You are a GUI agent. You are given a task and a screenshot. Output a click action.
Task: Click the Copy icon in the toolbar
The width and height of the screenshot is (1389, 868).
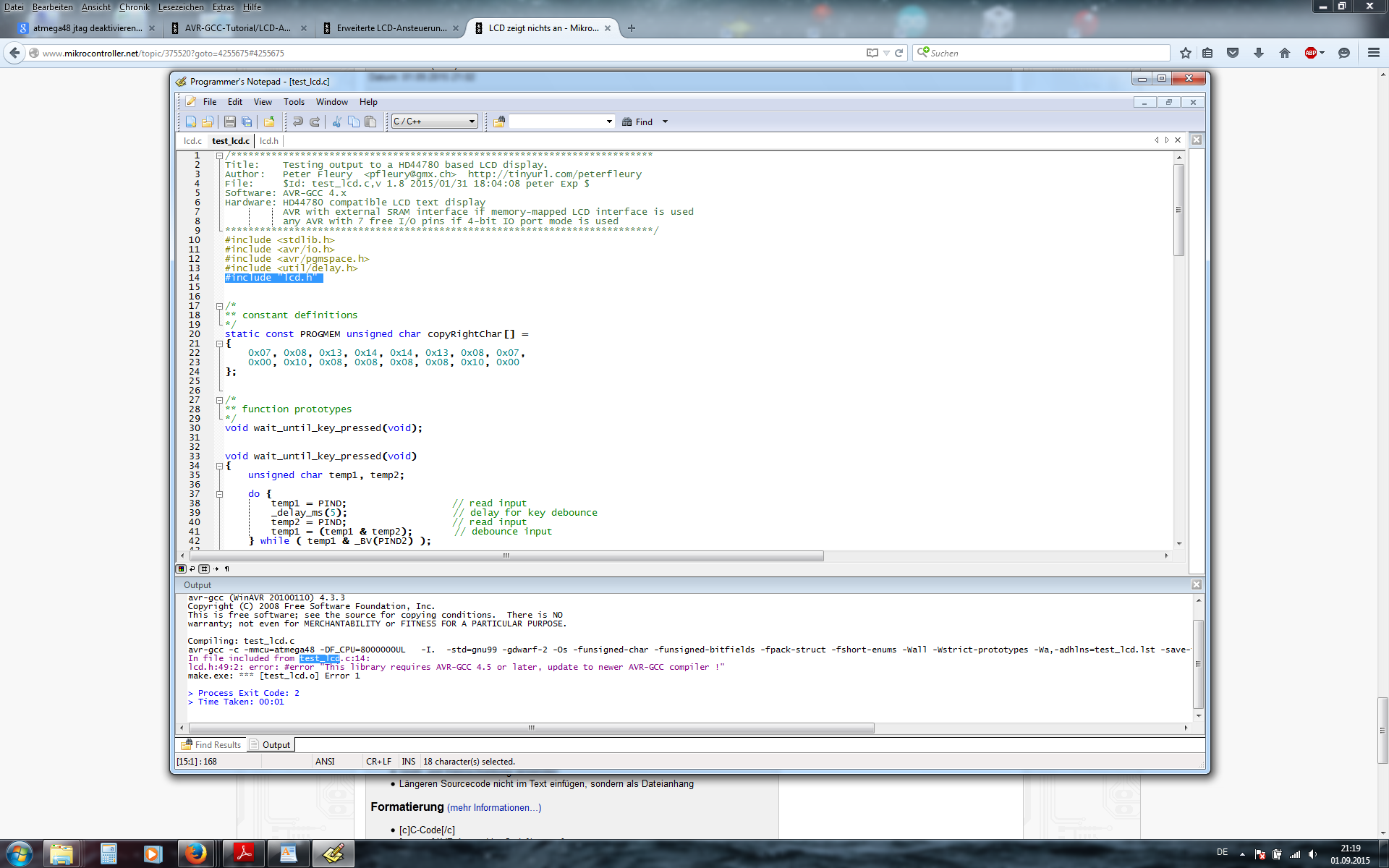(x=354, y=122)
